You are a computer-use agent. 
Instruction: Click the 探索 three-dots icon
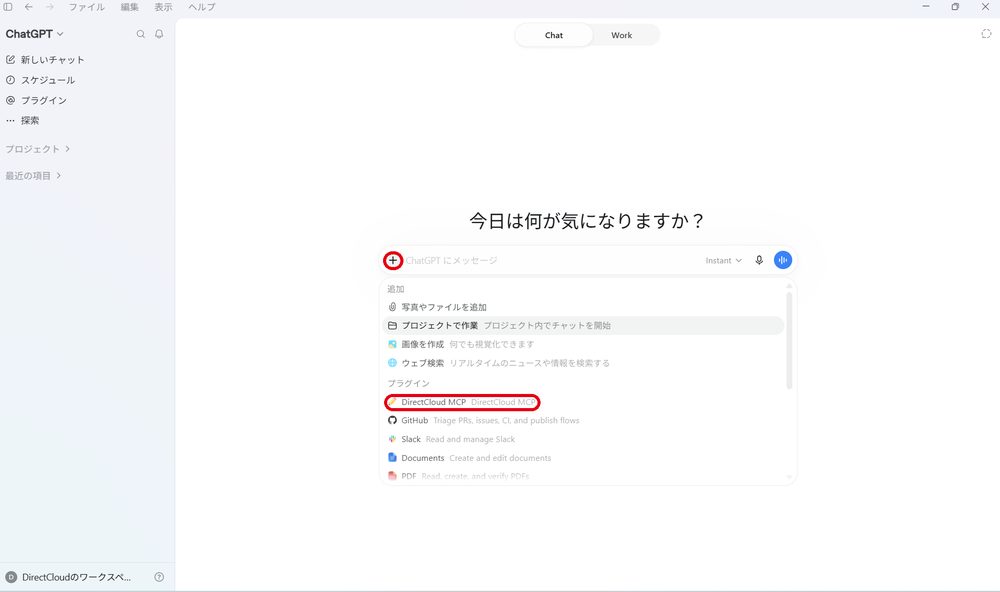(10, 120)
